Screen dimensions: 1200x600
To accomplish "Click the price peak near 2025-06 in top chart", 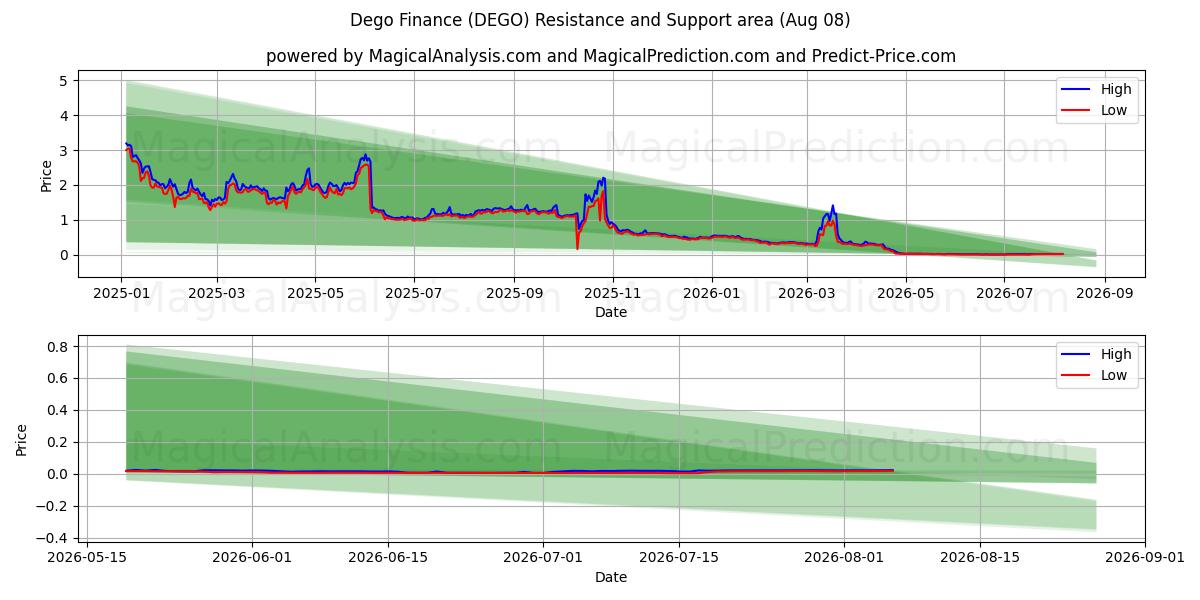I will tap(365, 155).
